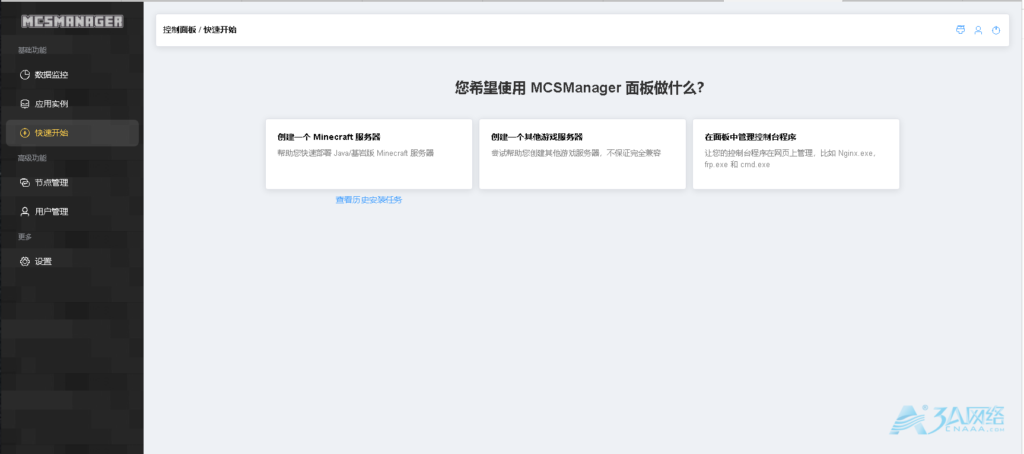Viewport: 1024px width, 454px height.
Task: Click the 数据监控 pie chart icon
Action: click(25, 75)
